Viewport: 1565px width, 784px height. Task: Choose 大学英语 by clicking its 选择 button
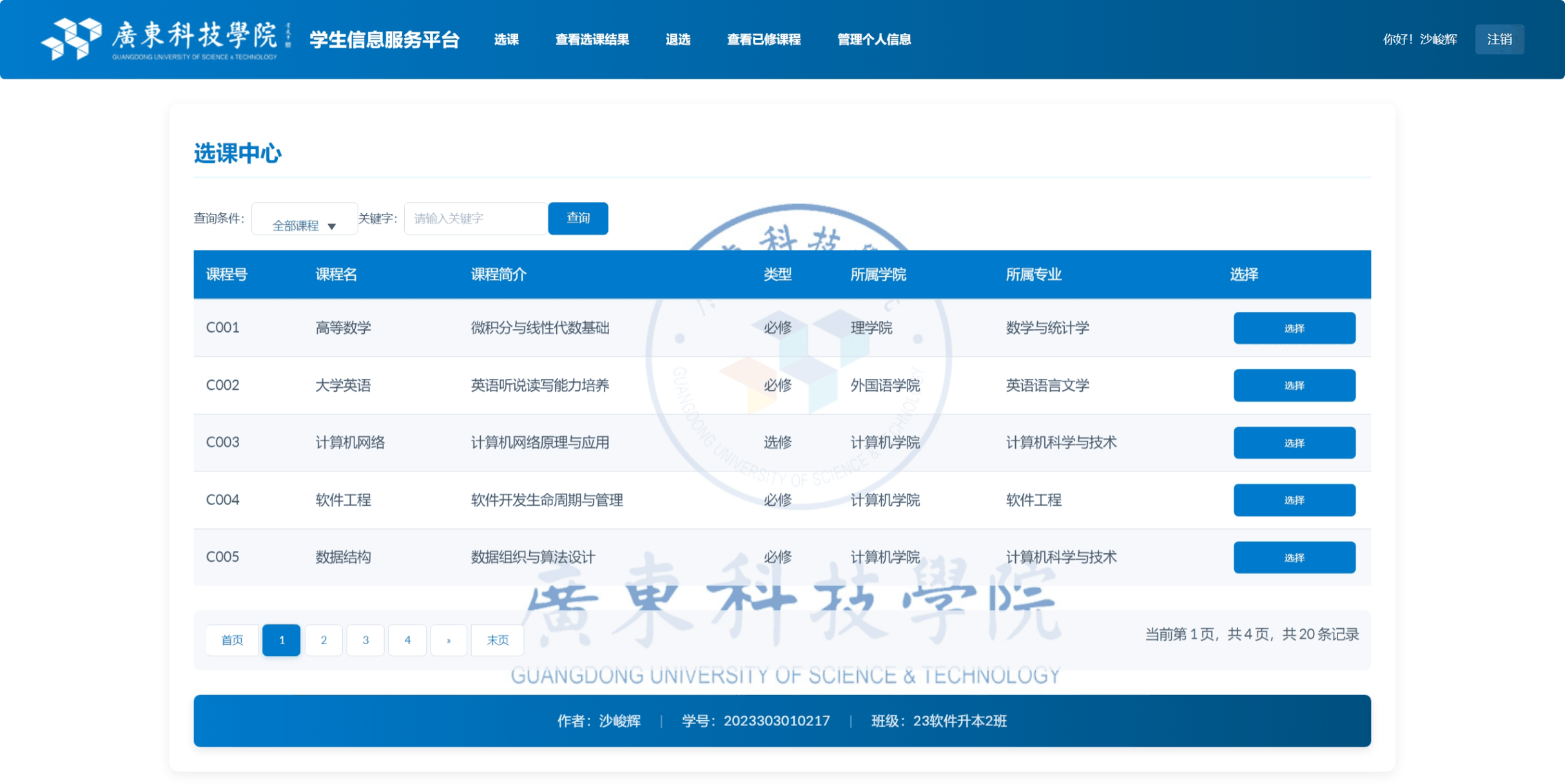pos(1294,385)
